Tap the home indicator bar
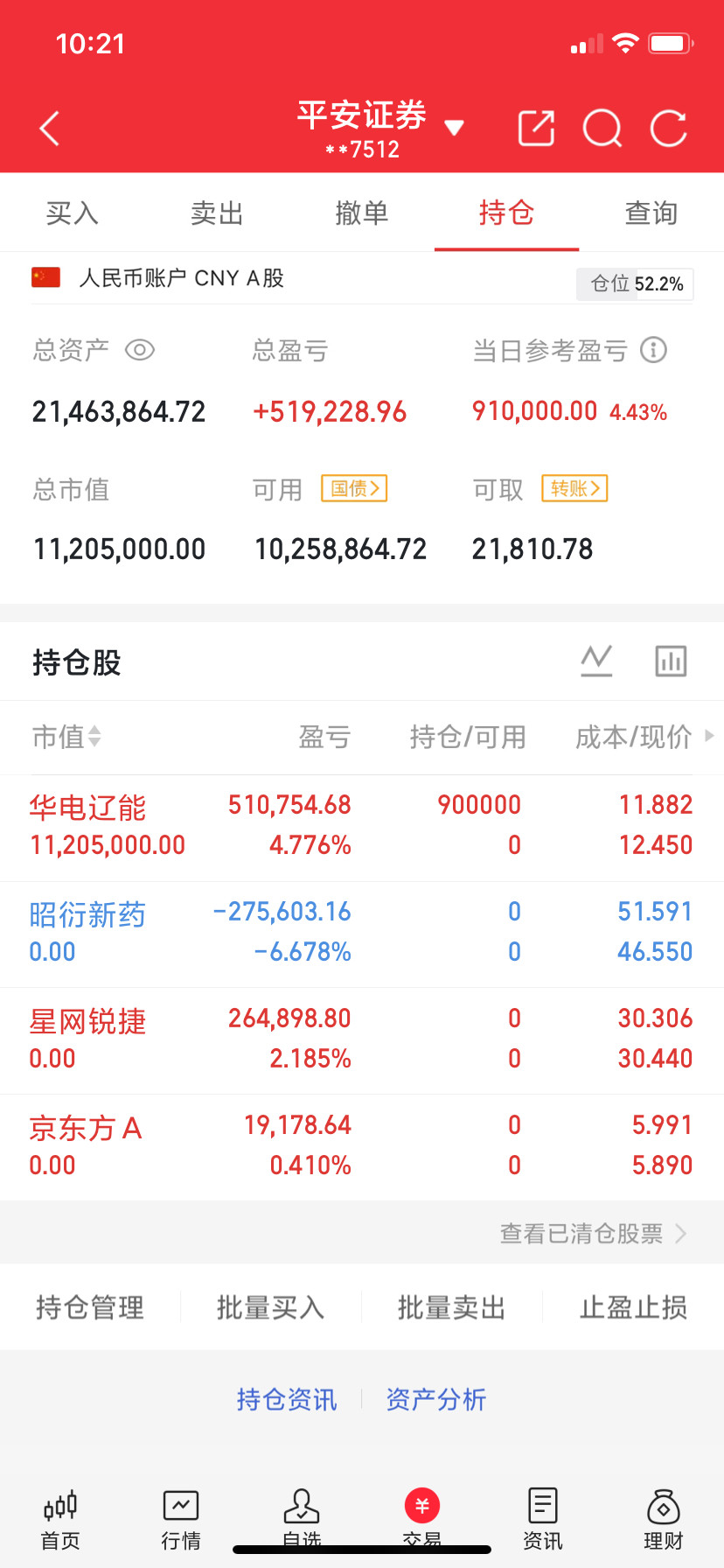The width and height of the screenshot is (724, 1568). tap(362, 1550)
